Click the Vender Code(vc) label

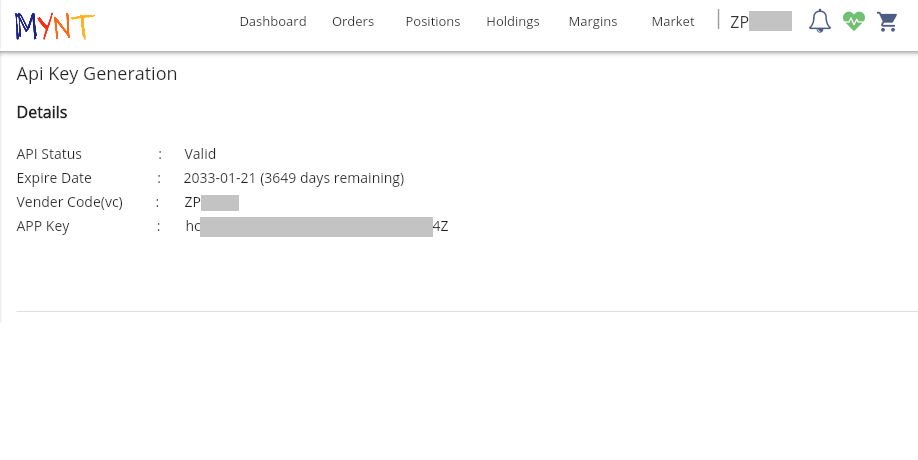[69, 202]
